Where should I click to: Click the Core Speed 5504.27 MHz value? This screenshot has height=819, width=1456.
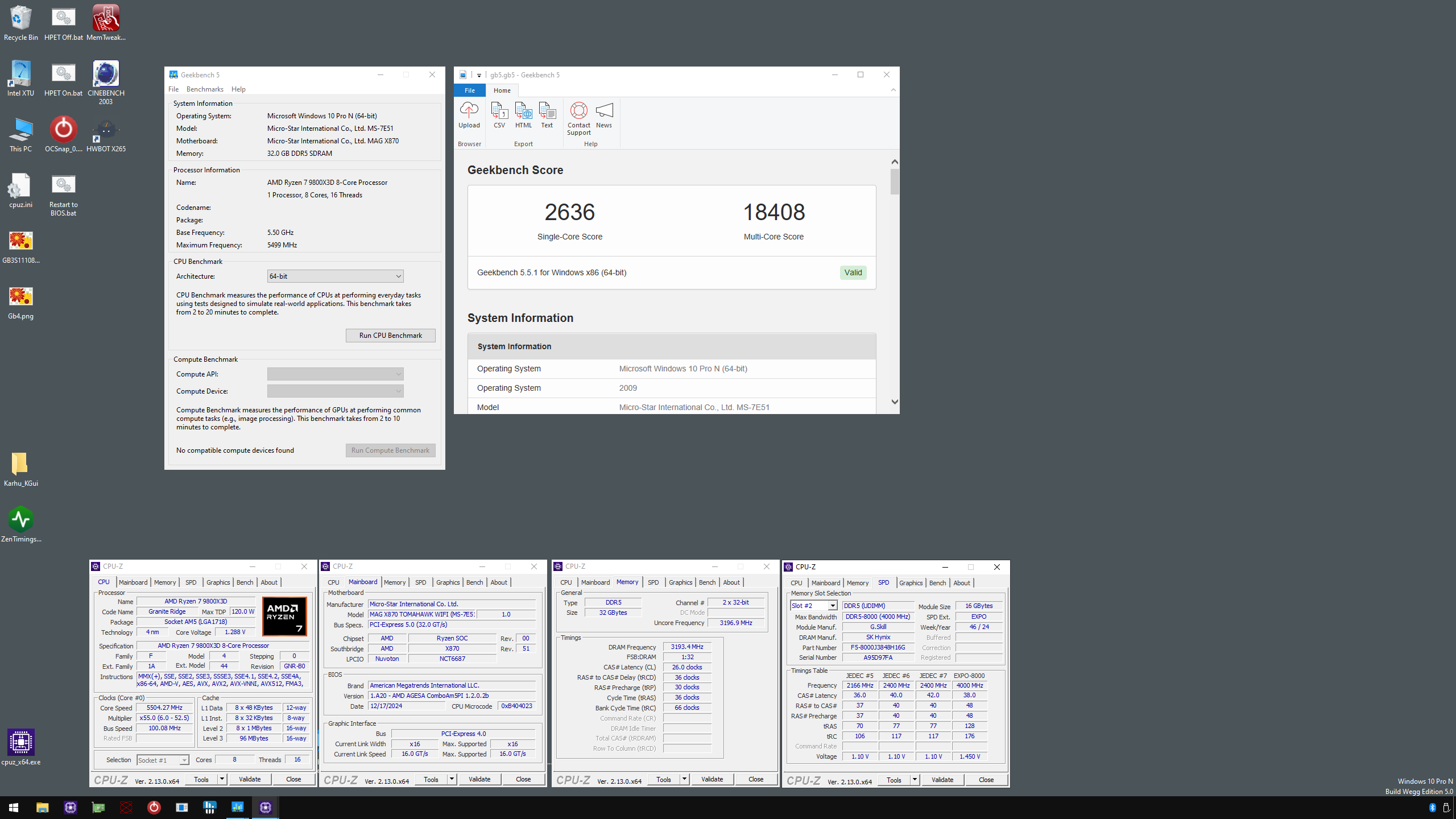[164, 708]
